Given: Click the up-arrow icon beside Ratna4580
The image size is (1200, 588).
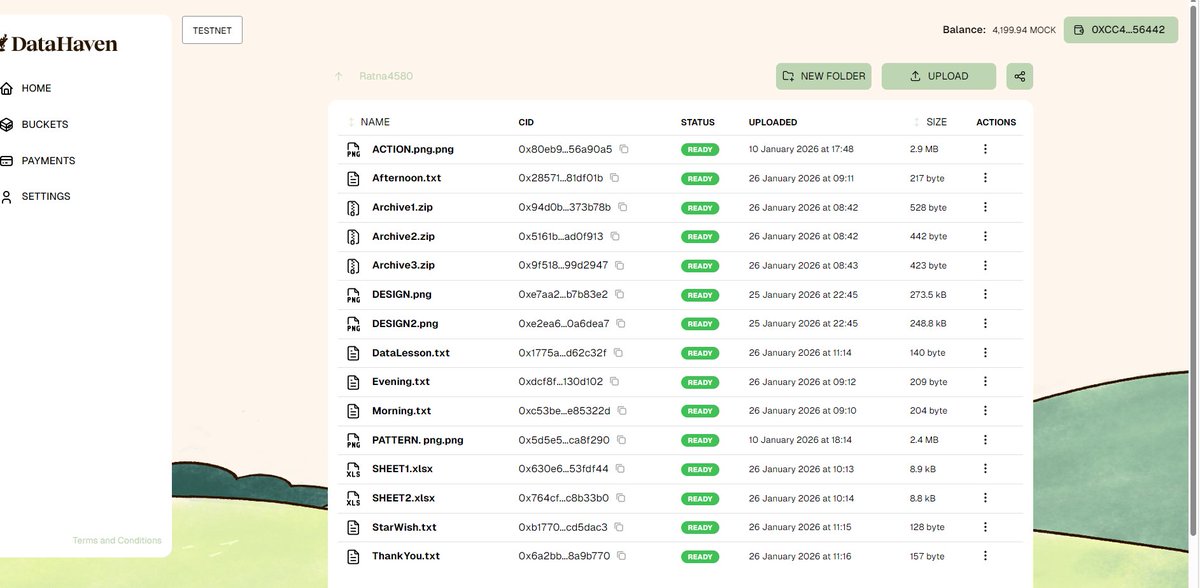Looking at the screenshot, I should click(x=338, y=76).
